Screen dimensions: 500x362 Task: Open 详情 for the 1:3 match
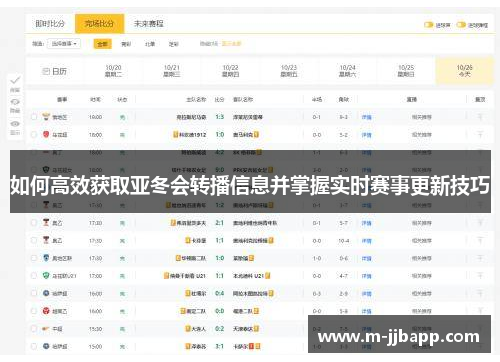[x=366, y=117]
